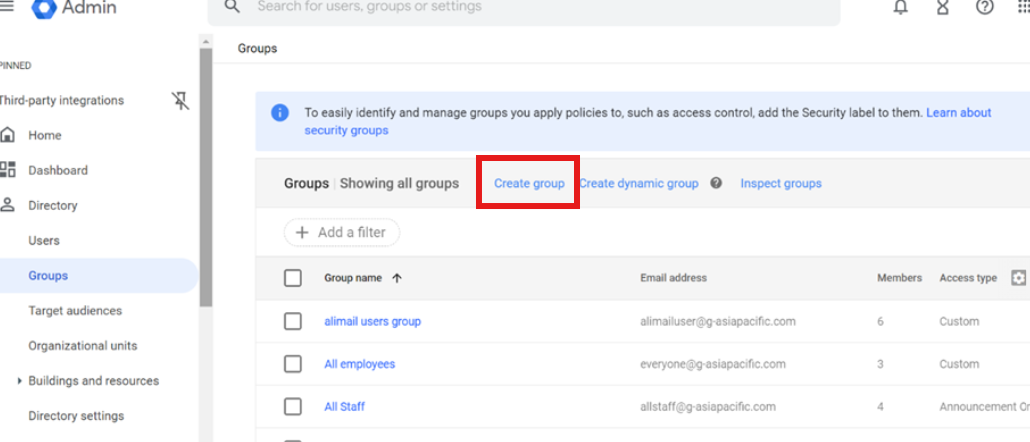Open dynamic group help tooltip icon

click(x=716, y=183)
